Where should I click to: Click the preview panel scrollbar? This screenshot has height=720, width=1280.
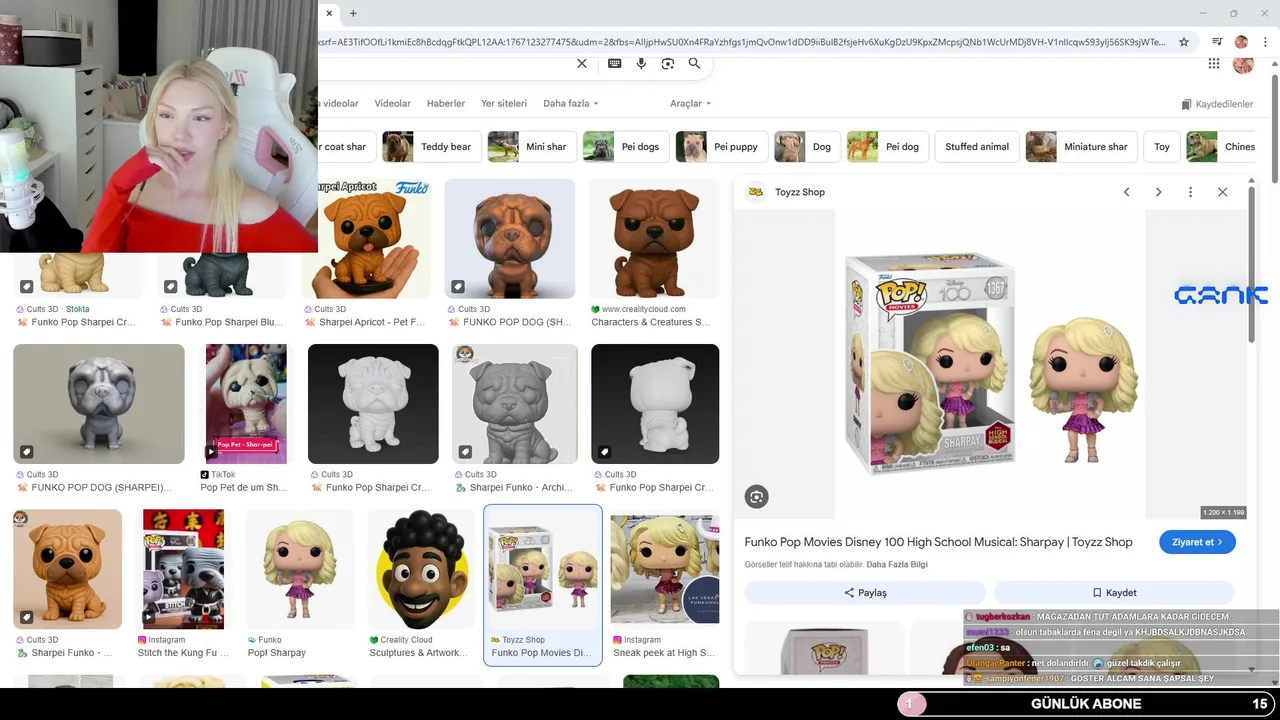pyautogui.click(x=1252, y=265)
